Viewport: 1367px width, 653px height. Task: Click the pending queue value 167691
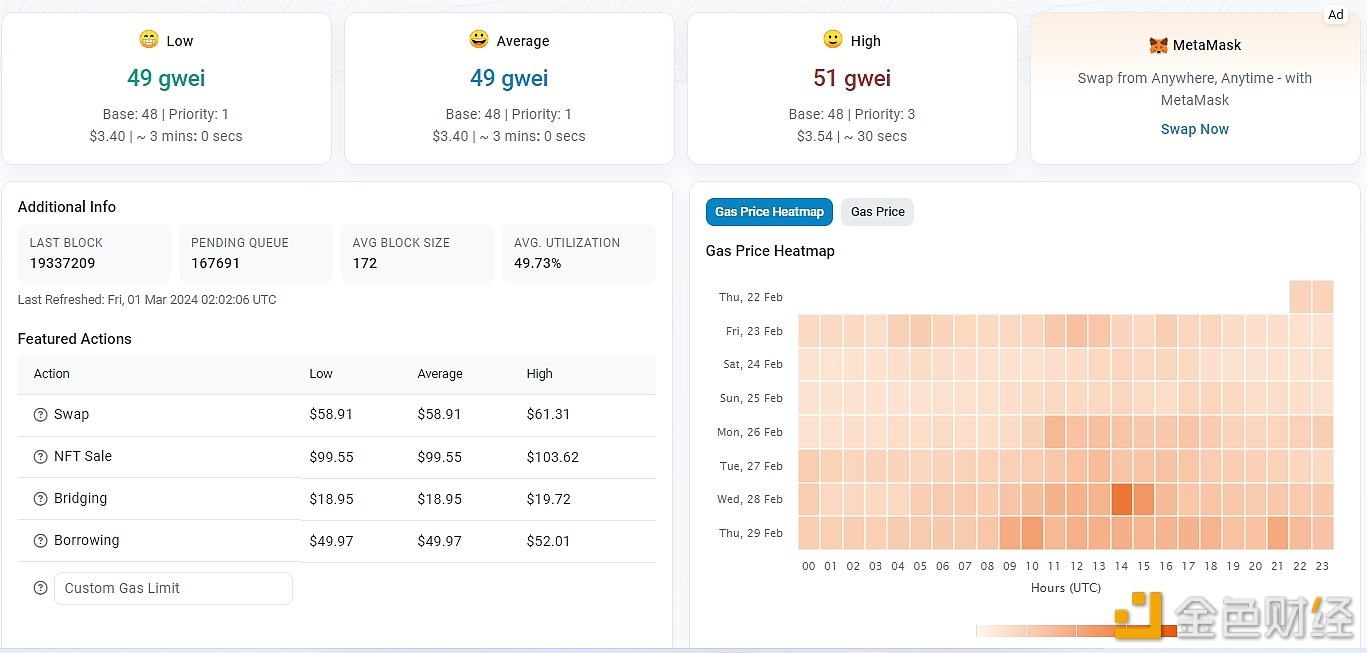[216, 264]
